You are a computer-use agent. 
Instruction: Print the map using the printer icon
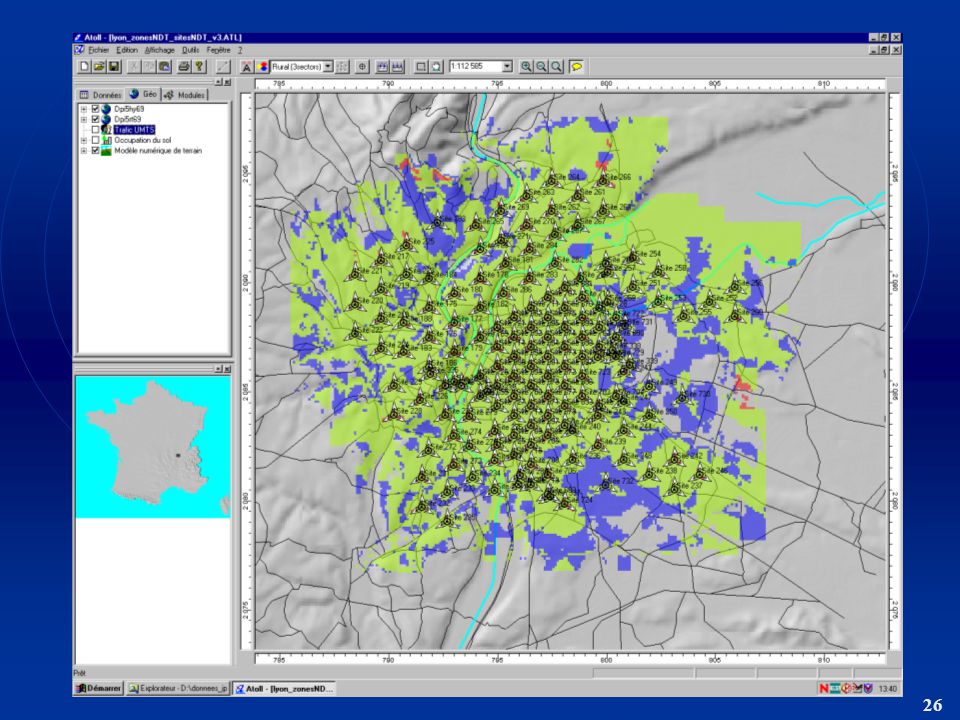pos(184,66)
